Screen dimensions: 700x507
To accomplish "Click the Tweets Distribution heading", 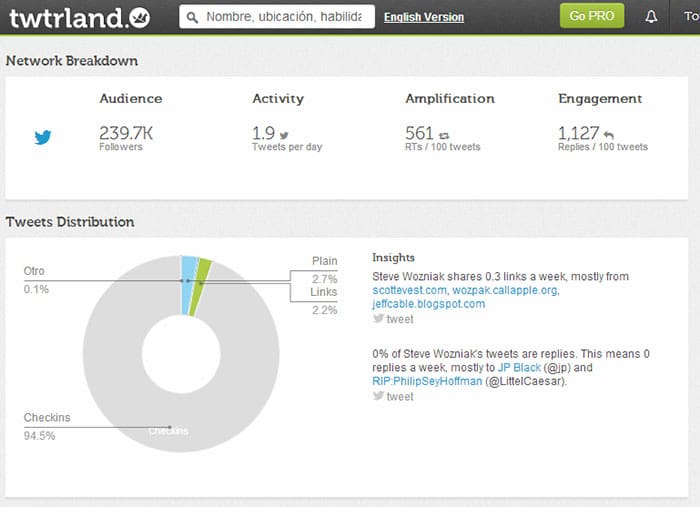I will point(70,222).
